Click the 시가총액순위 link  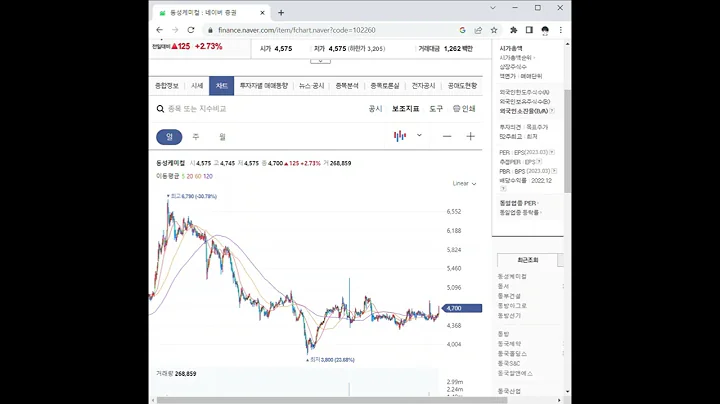516,58
